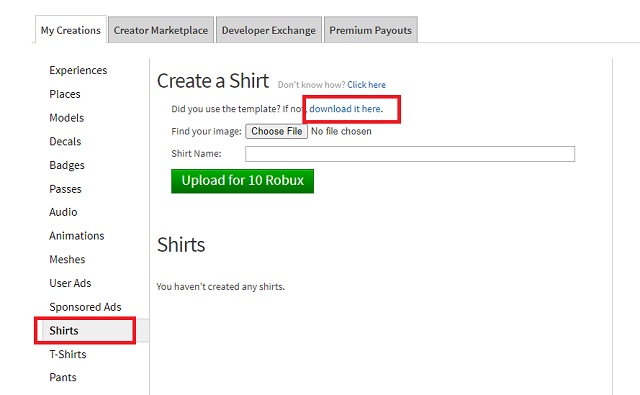
Task: Go to the Passes section
Action: tap(65, 189)
